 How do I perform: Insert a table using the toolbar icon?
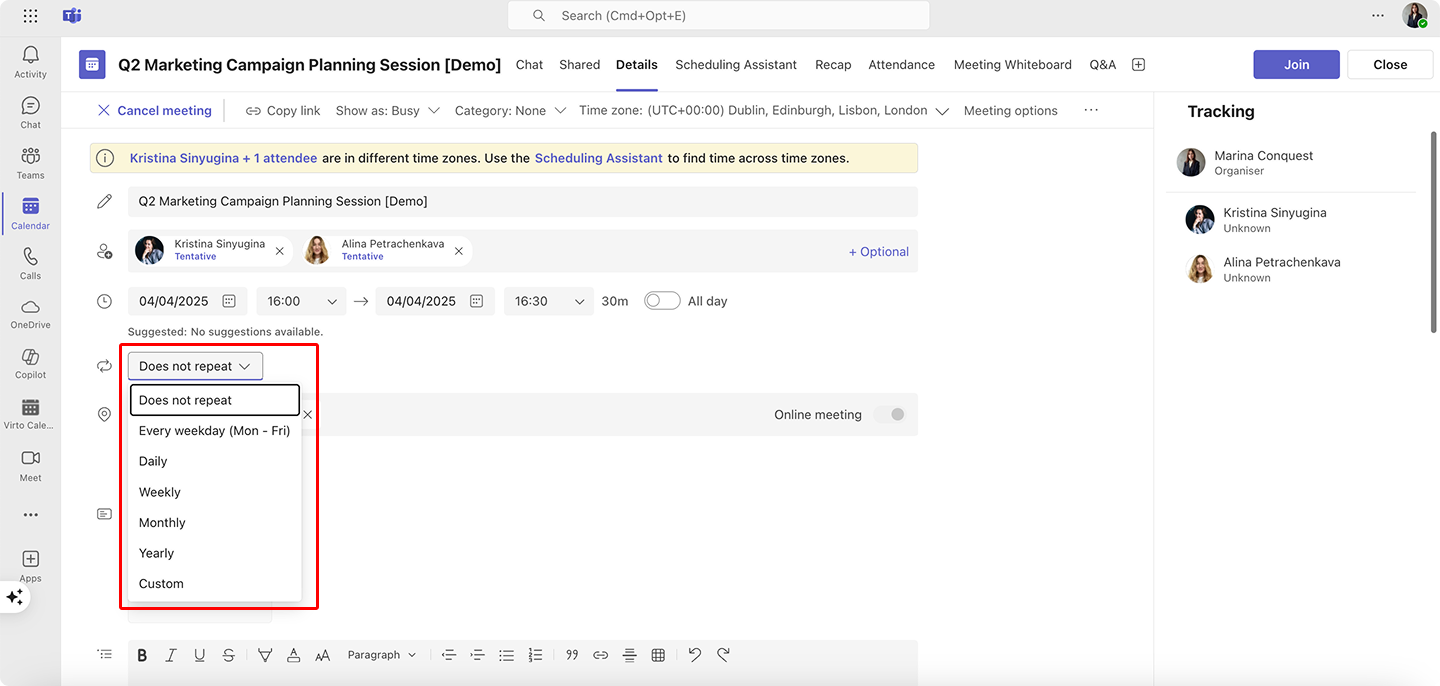coord(658,654)
